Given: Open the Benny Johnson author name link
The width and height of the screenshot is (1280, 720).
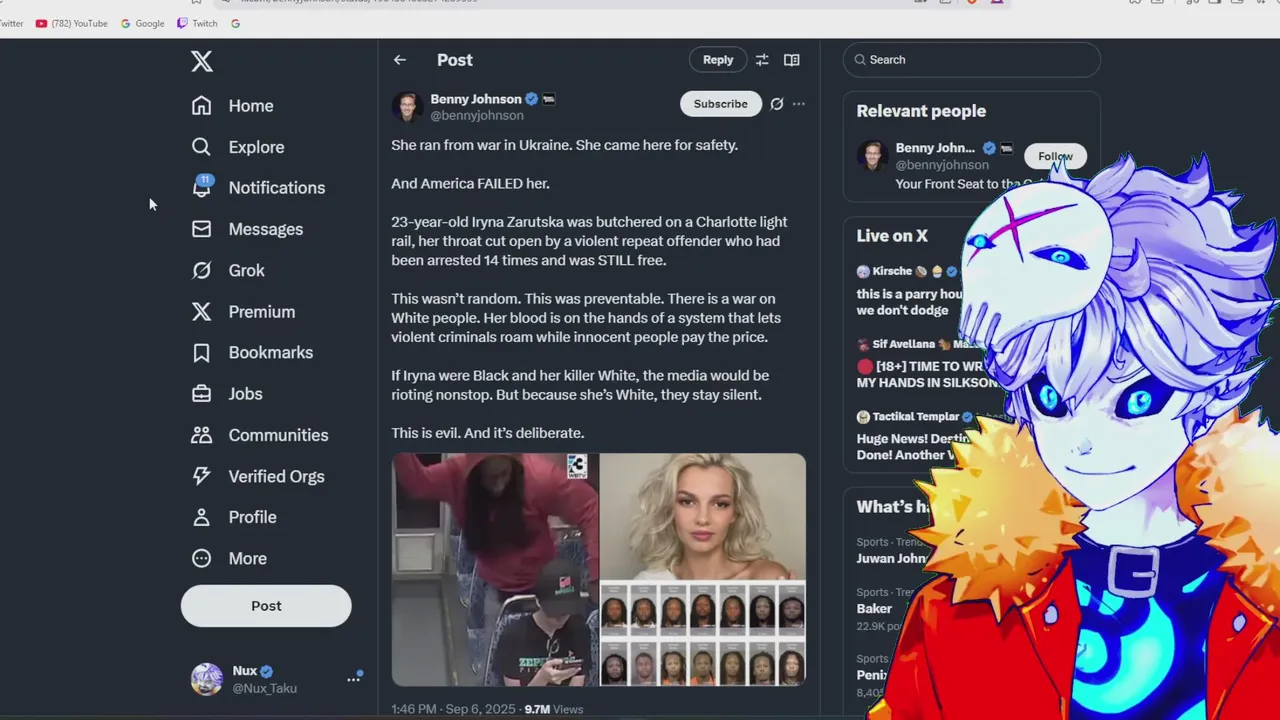Looking at the screenshot, I should (476, 99).
